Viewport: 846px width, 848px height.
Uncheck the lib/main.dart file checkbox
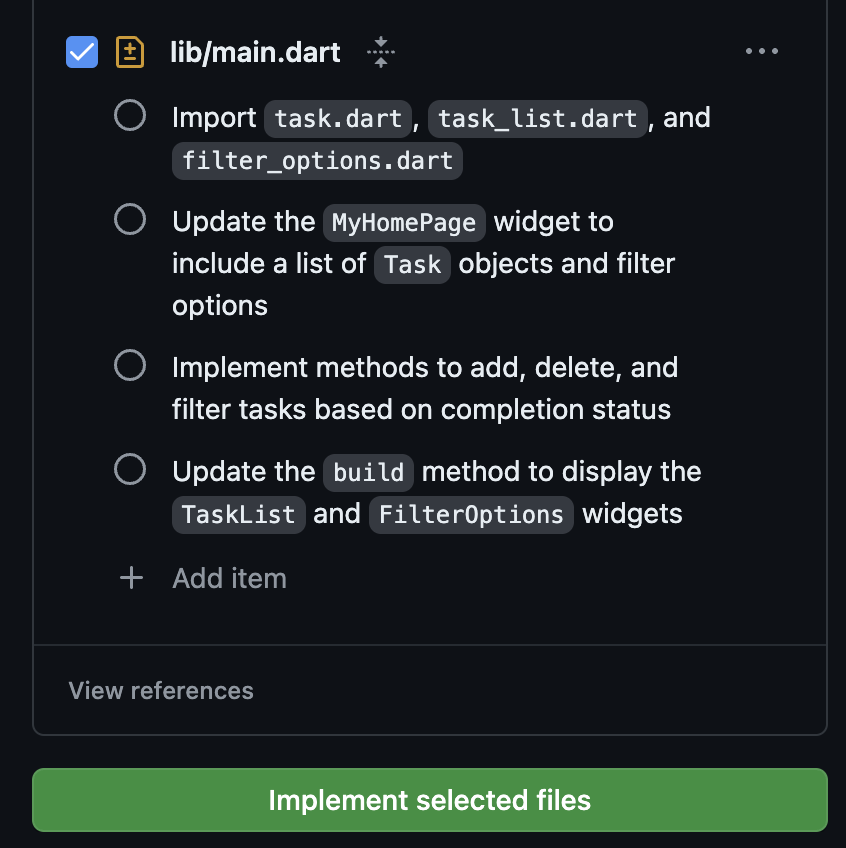[82, 52]
